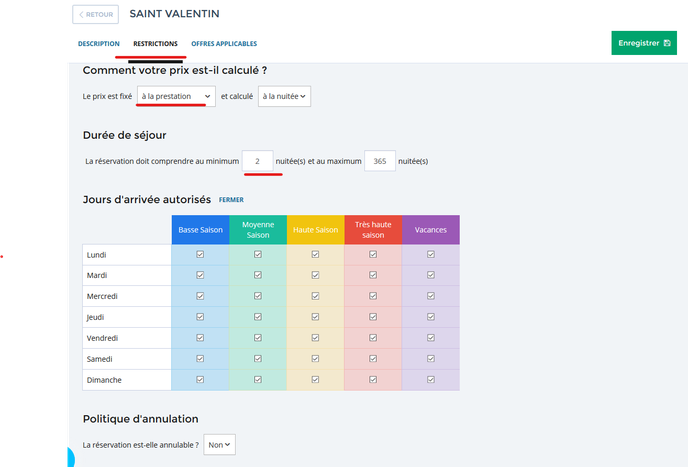The image size is (688, 467).
Task: Click the save disk icon in Enregistrer
Action: pos(667,43)
